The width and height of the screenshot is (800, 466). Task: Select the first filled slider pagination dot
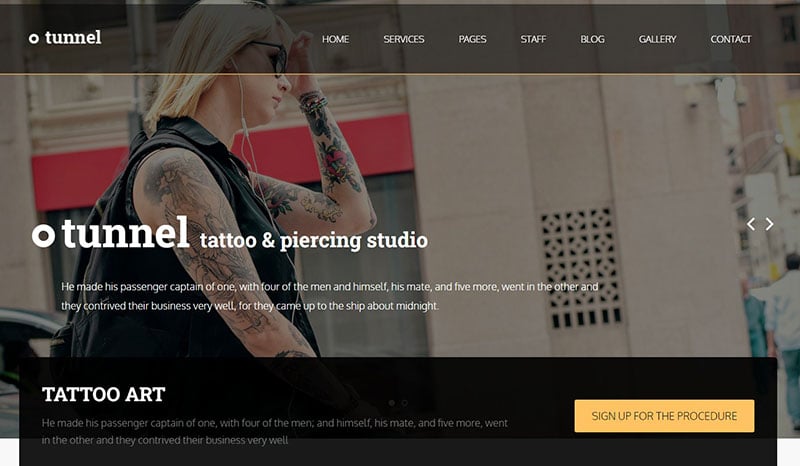pos(392,403)
